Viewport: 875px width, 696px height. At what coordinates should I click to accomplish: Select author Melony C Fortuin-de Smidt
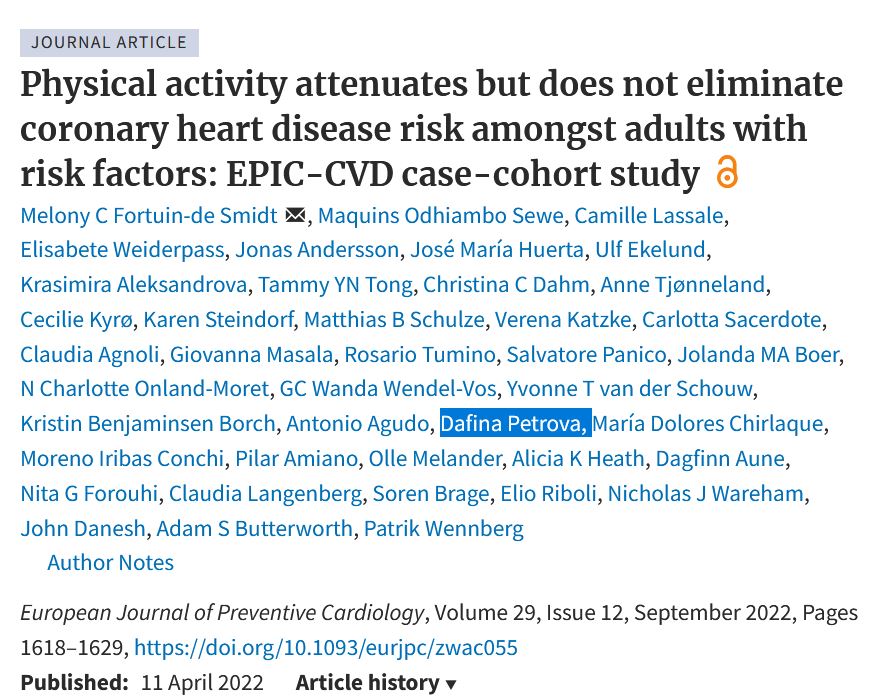coord(150,215)
